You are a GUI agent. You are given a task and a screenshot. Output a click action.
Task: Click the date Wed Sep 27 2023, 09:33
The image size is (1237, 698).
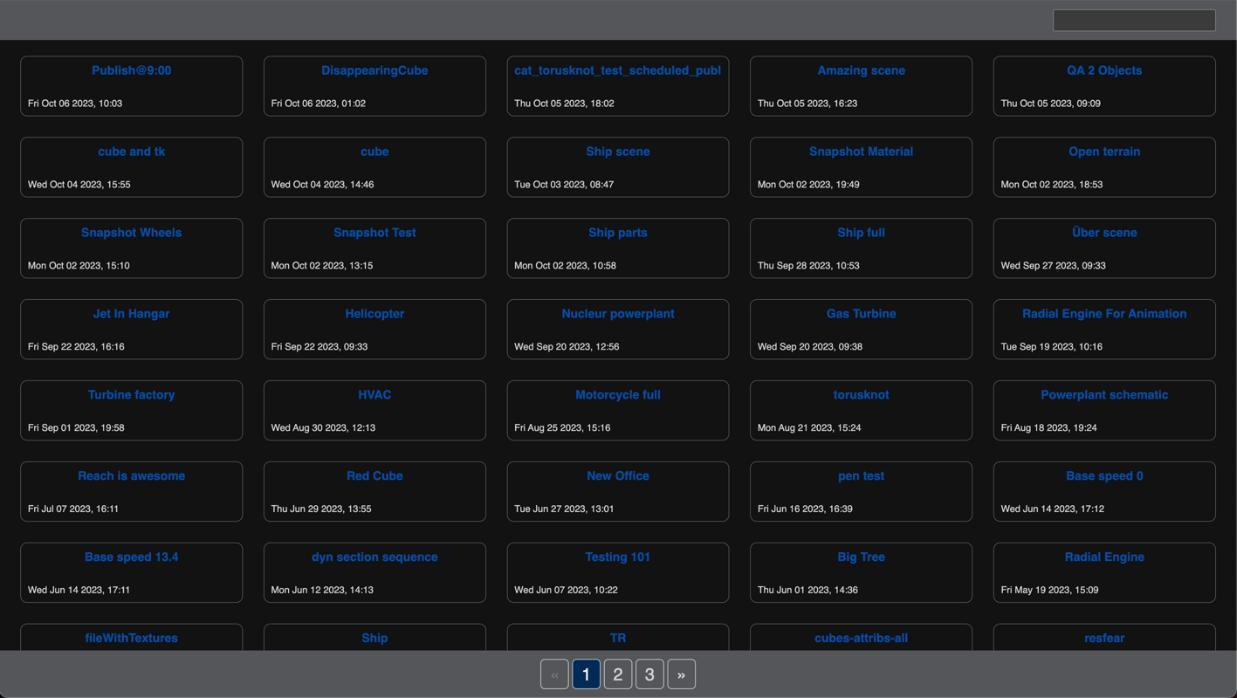click(1053, 265)
